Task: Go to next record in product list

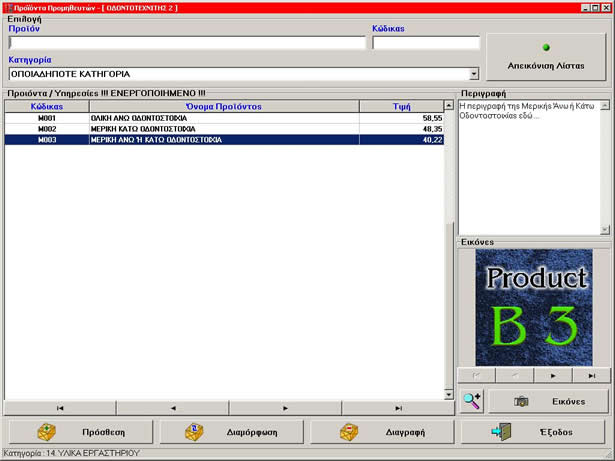Action: [x=285, y=408]
